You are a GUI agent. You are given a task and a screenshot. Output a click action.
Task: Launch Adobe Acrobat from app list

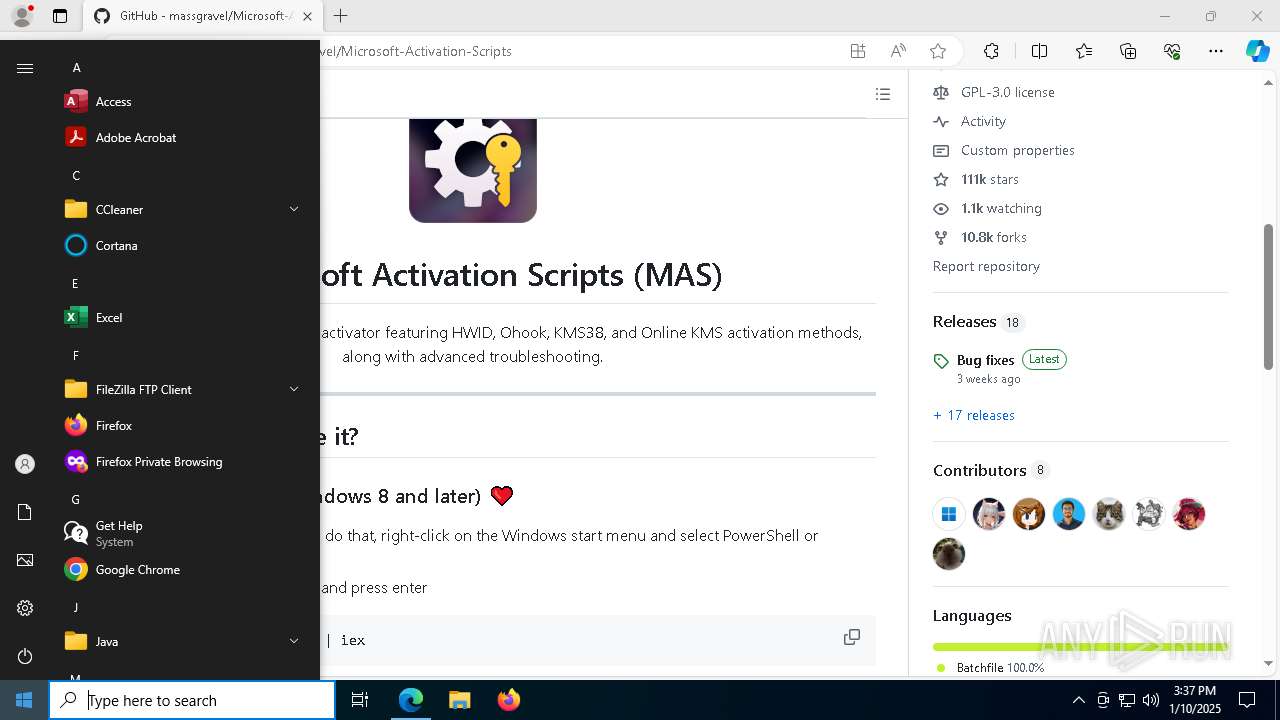(180, 137)
